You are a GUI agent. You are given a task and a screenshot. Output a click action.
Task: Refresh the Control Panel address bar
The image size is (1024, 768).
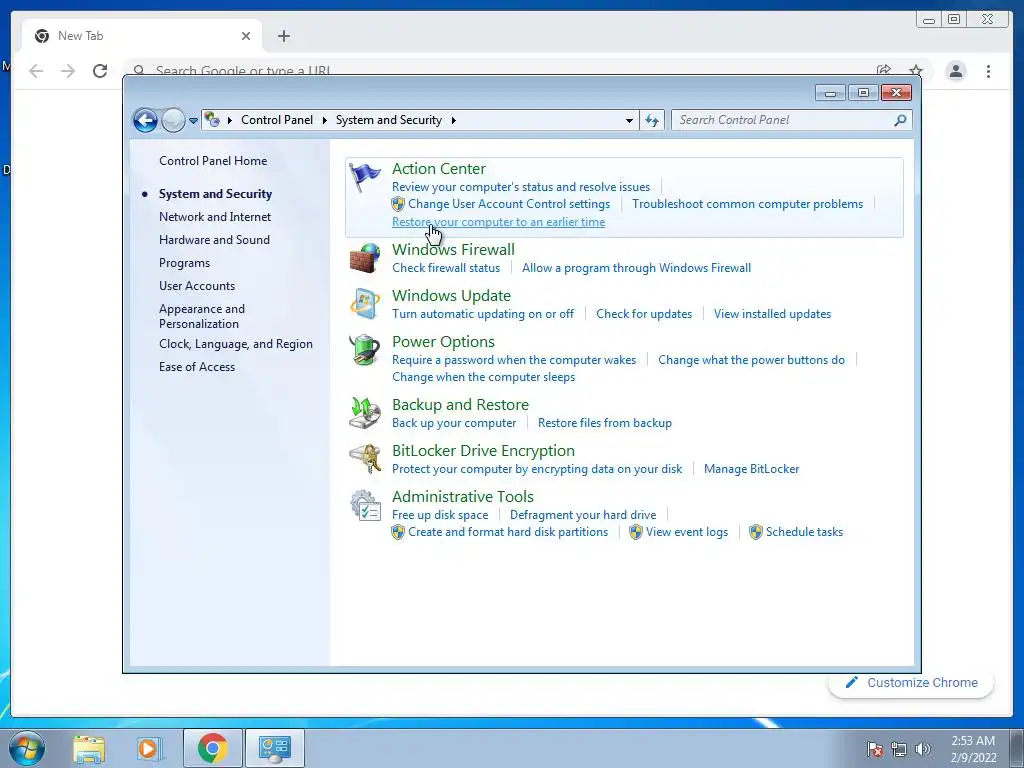click(x=652, y=120)
